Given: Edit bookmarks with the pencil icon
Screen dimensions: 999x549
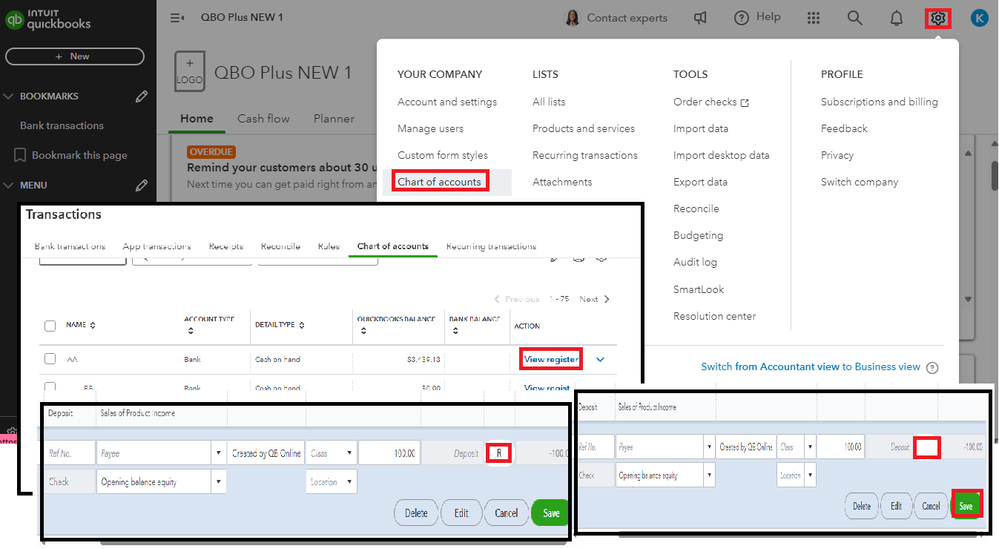Looking at the screenshot, I should (x=141, y=96).
